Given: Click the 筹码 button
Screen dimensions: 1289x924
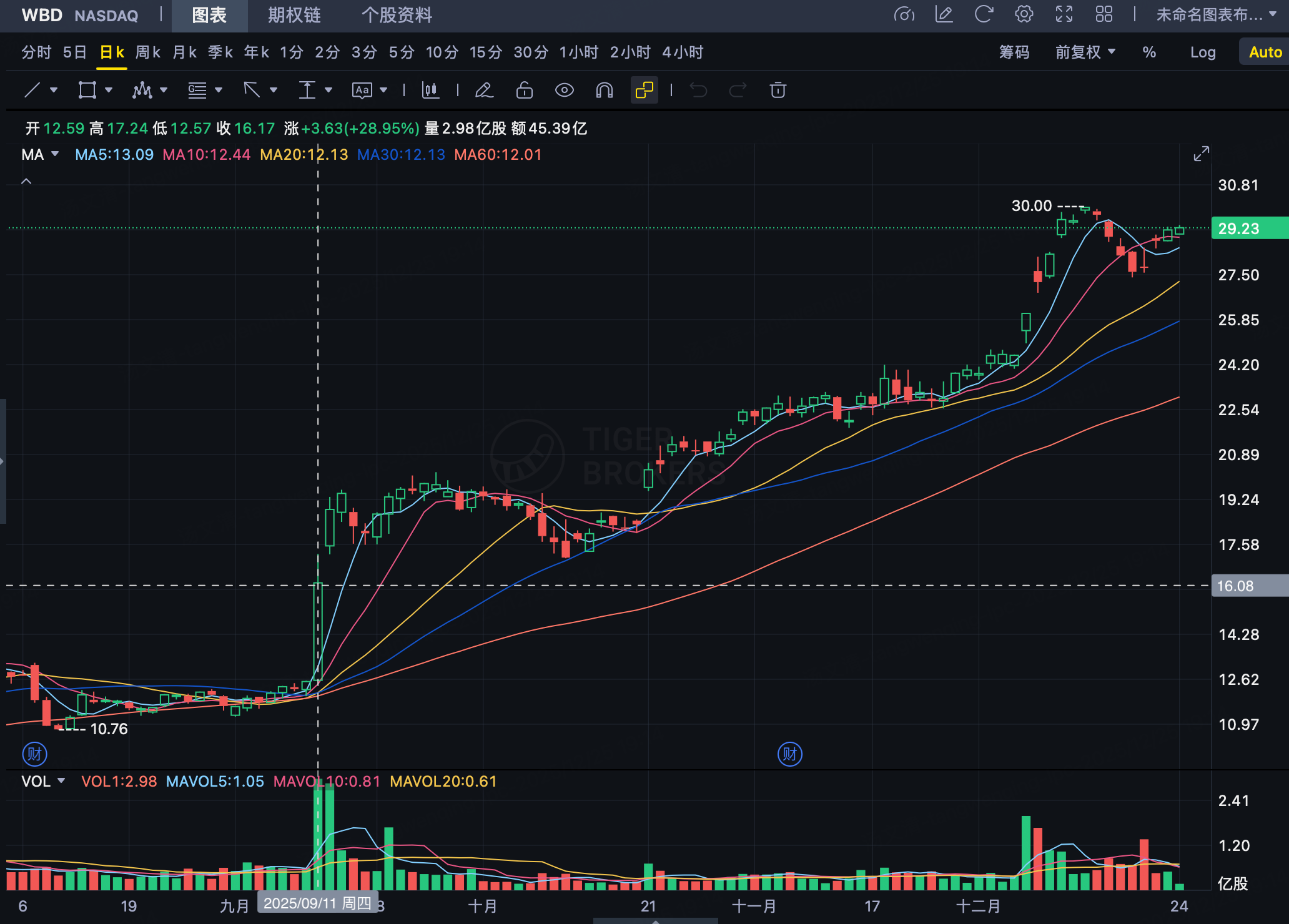Looking at the screenshot, I should click(1014, 52).
